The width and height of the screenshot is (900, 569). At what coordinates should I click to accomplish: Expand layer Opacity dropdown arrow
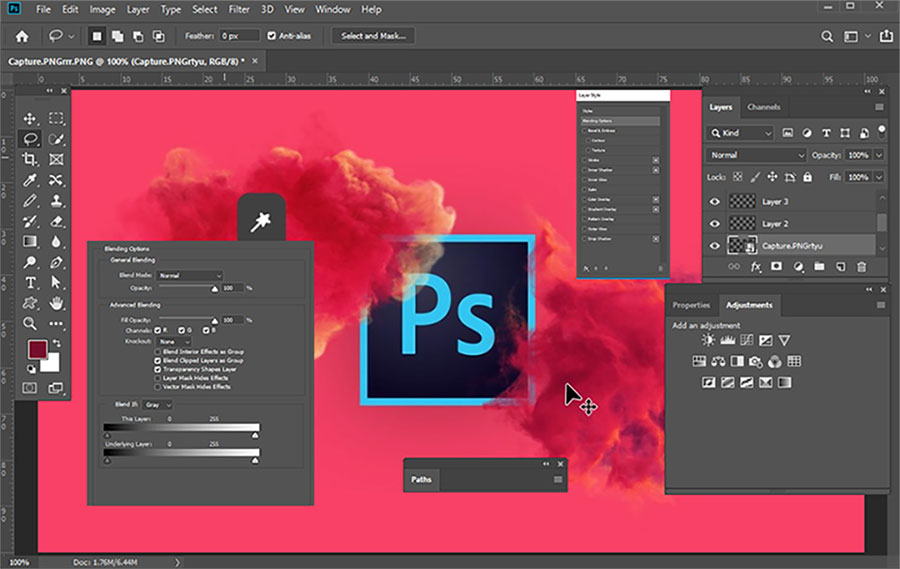tap(879, 155)
